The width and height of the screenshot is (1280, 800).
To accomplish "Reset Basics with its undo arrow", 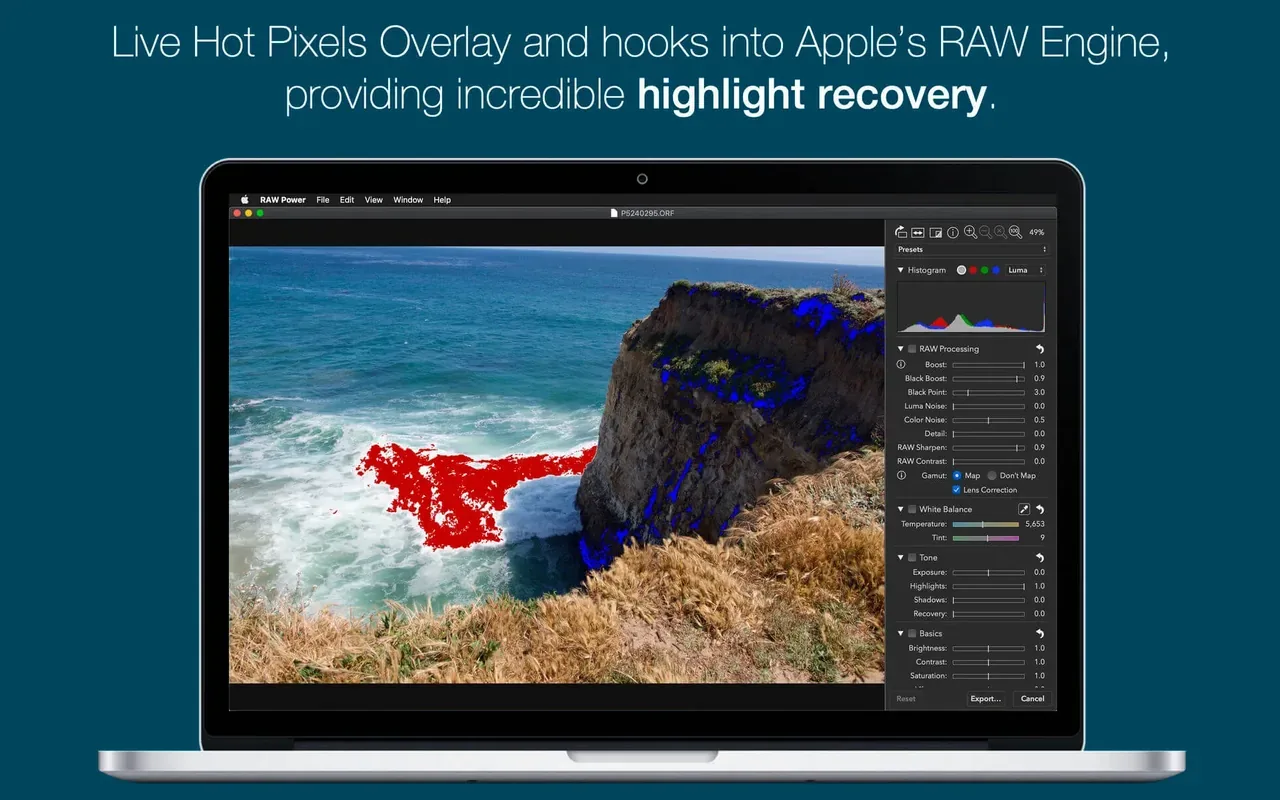I will pyautogui.click(x=1039, y=633).
